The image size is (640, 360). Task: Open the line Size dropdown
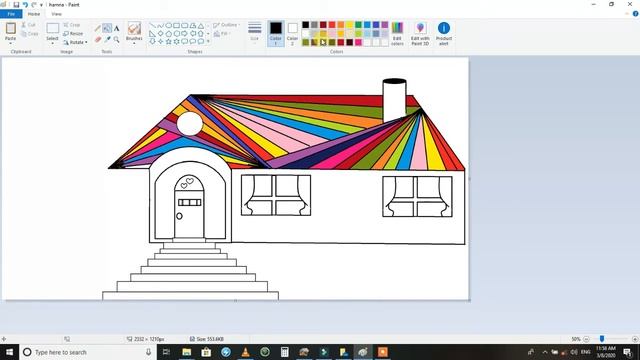[x=254, y=32]
